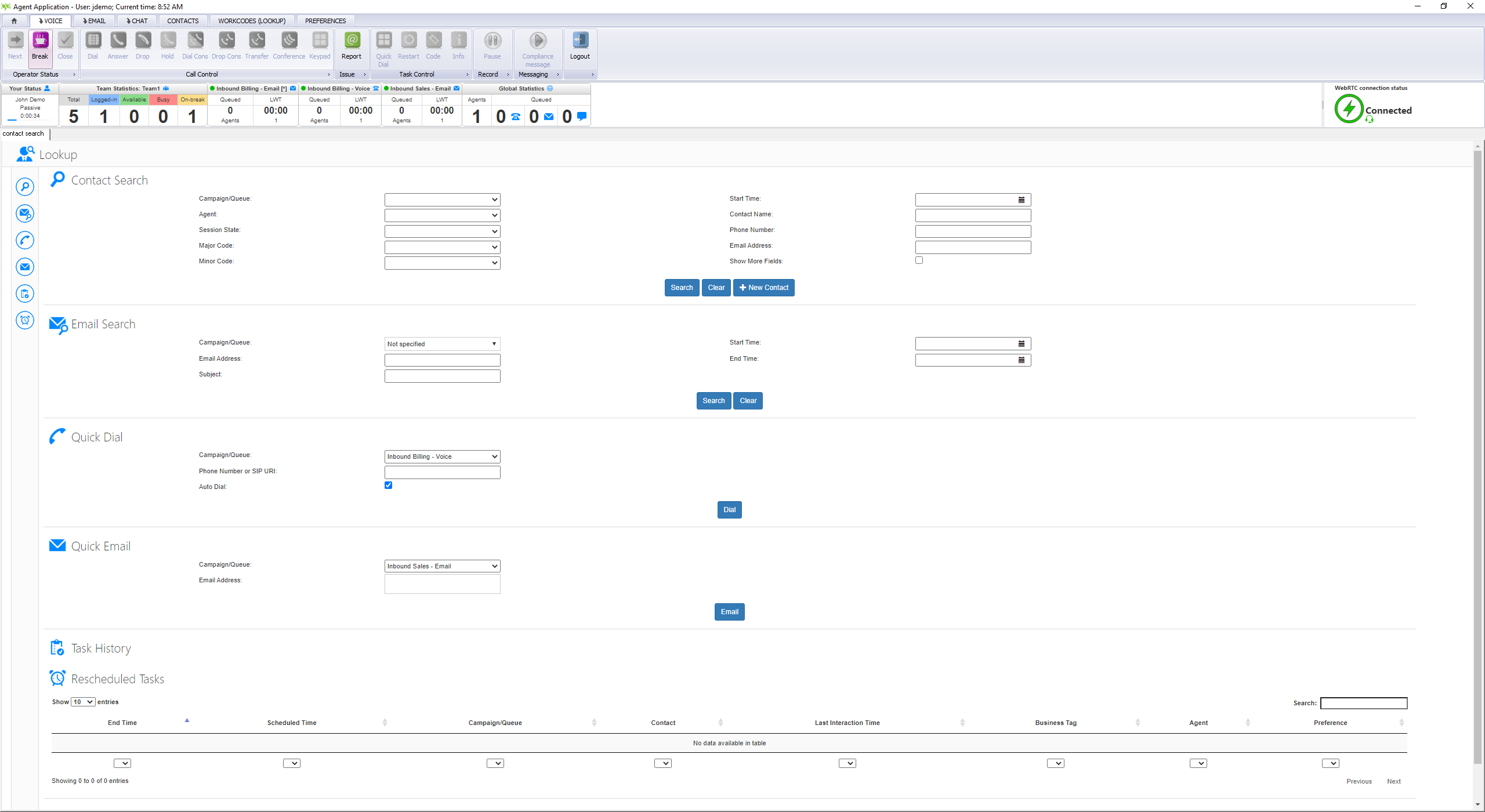This screenshot has height=812, width=1485.
Task: Click the Quick Email envelope sidebar icon
Action: 25,267
